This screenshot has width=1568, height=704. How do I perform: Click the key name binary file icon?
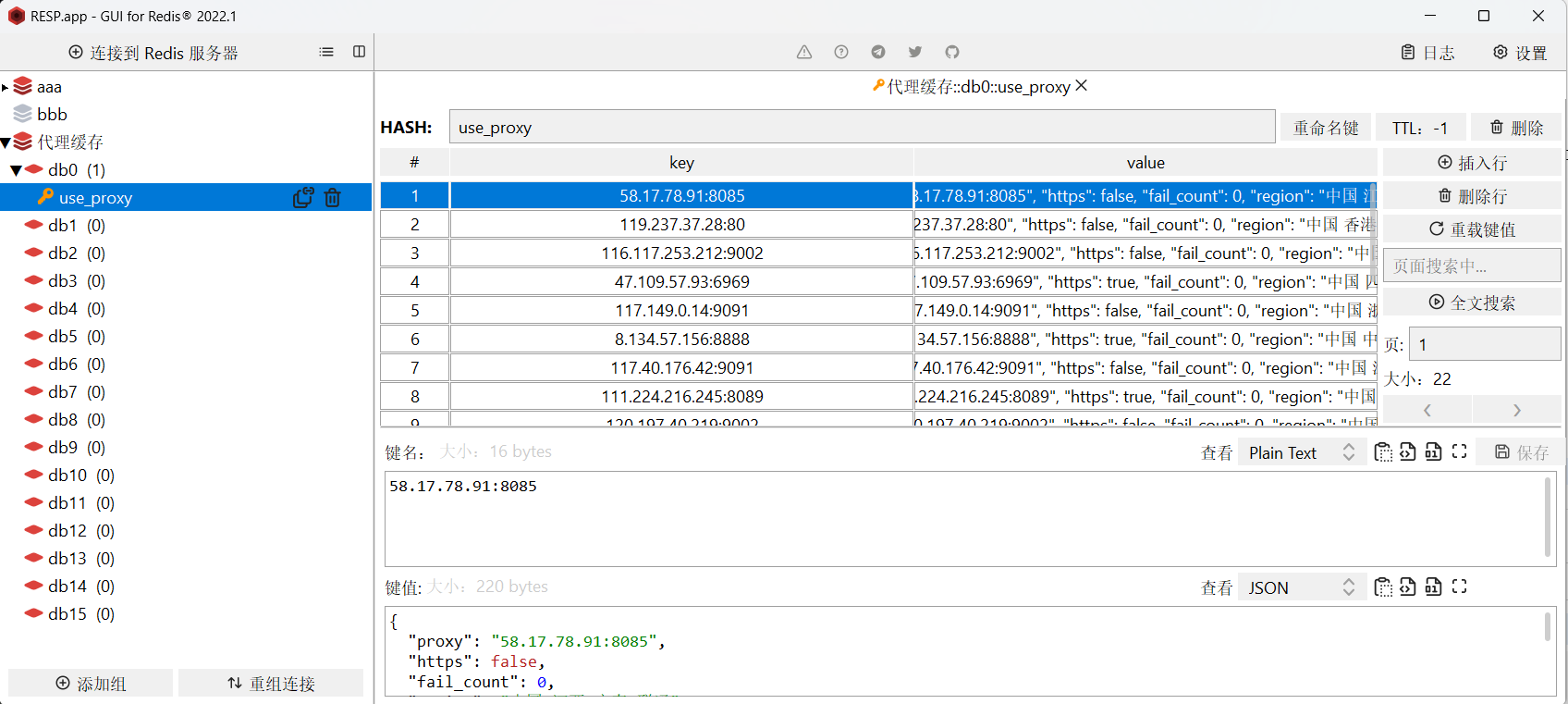pos(1433,452)
